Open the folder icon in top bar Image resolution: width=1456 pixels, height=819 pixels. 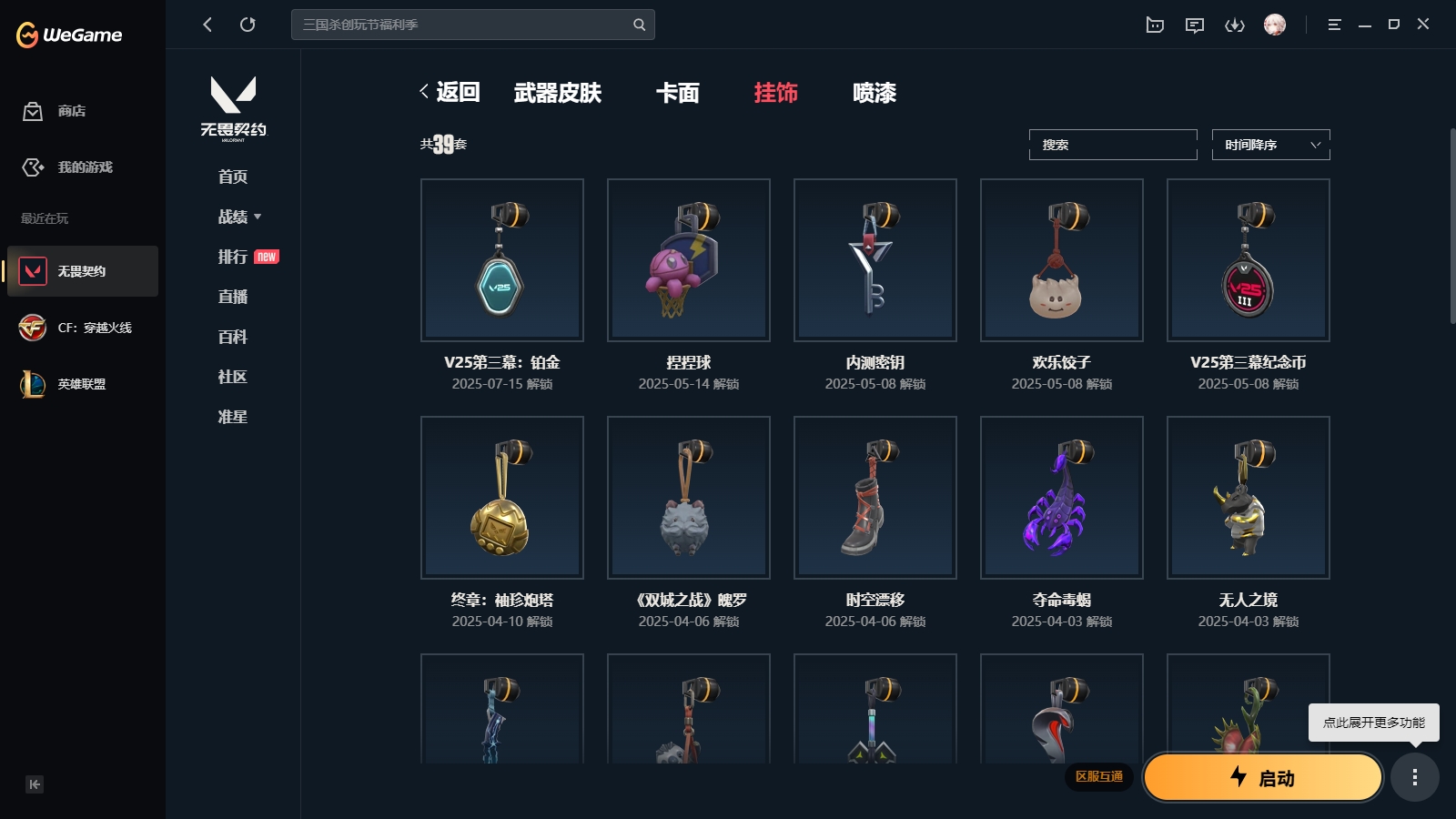(x=1155, y=25)
